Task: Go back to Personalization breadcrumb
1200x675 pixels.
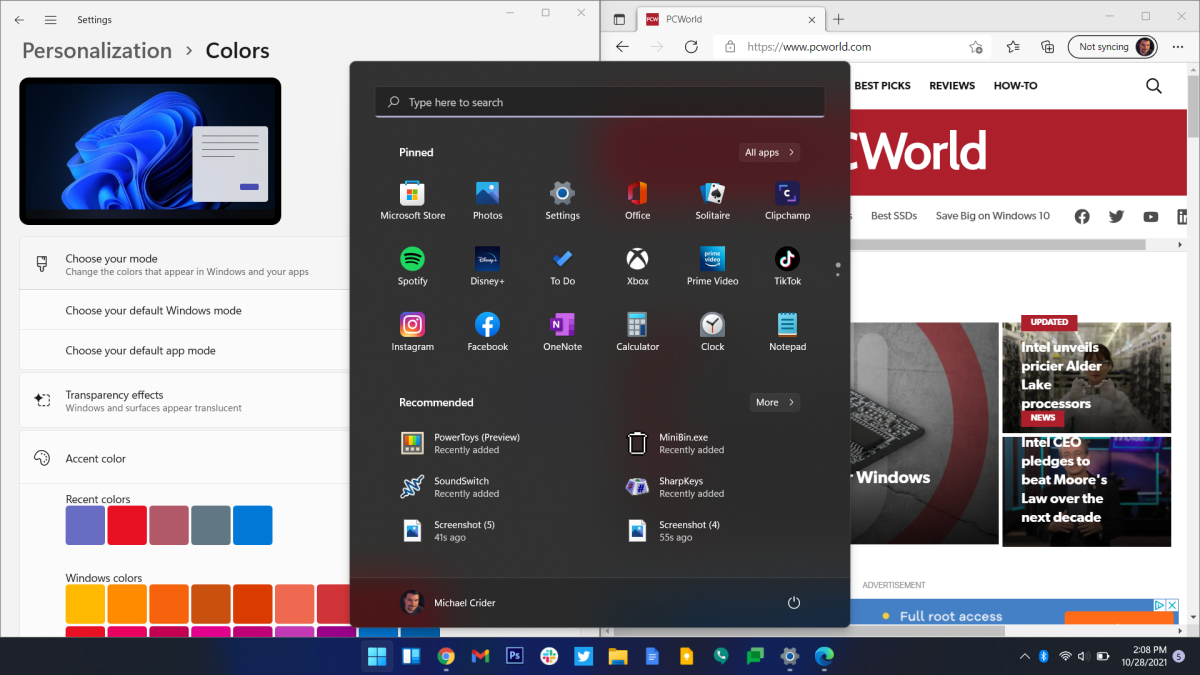Action: 97,50
